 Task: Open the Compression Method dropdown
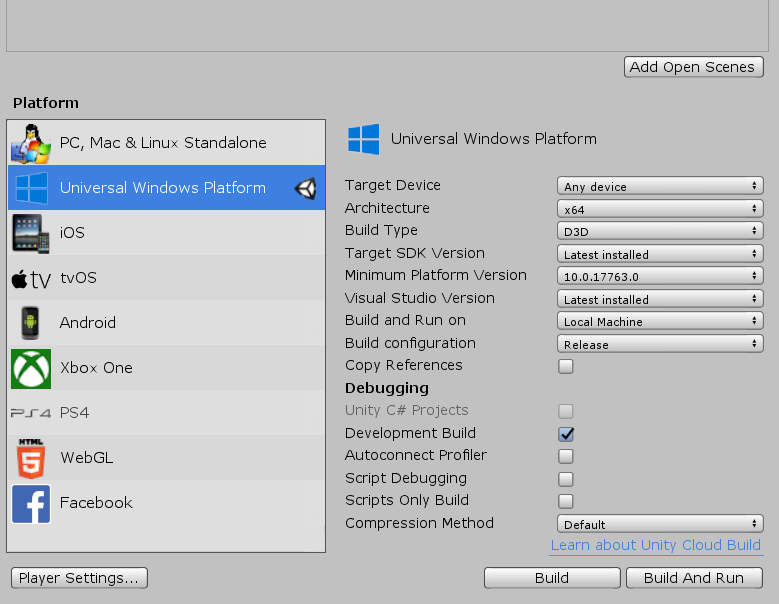click(660, 524)
